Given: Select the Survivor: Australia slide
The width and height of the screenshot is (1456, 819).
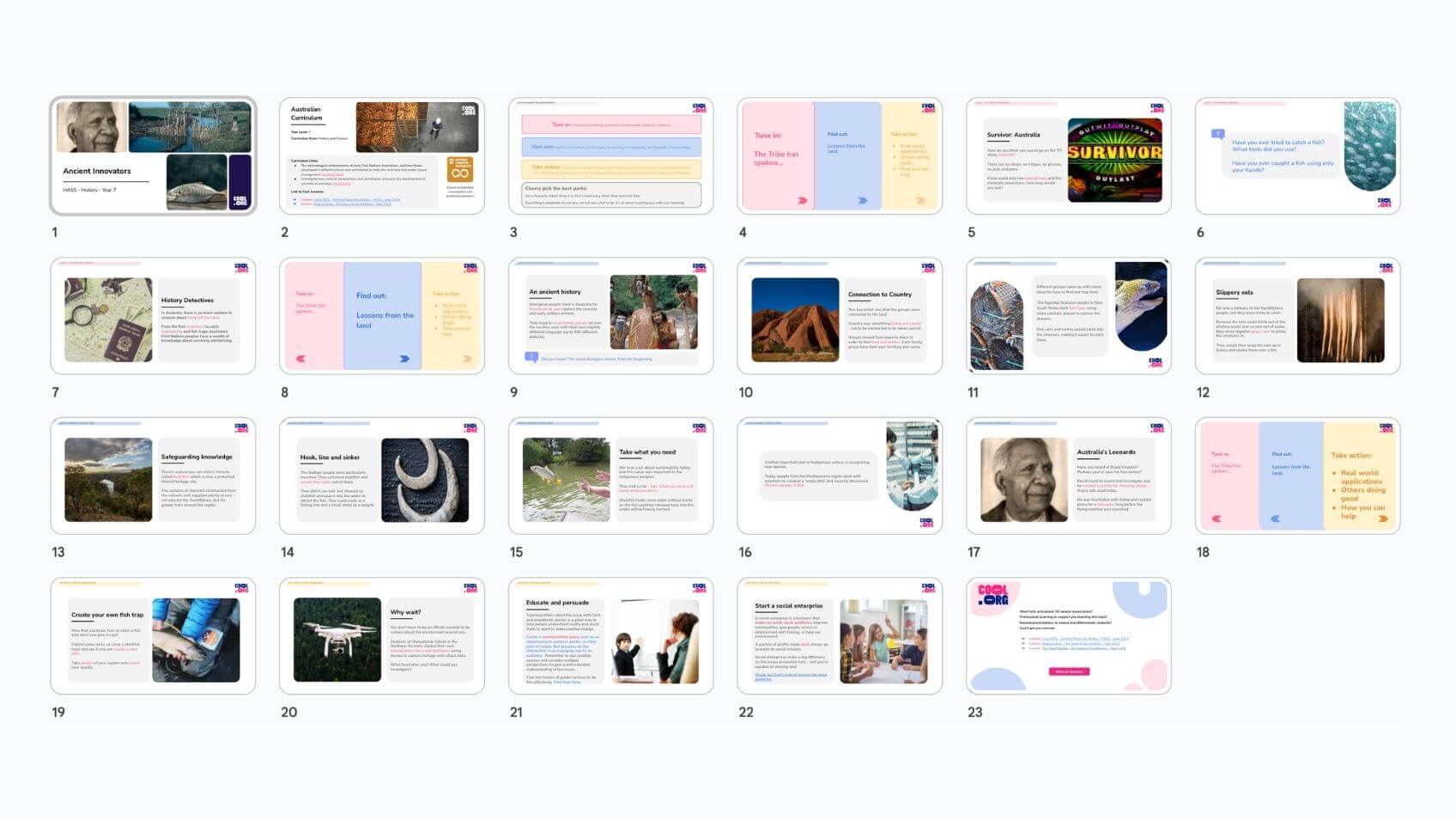Looking at the screenshot, I should [1068, 155].
